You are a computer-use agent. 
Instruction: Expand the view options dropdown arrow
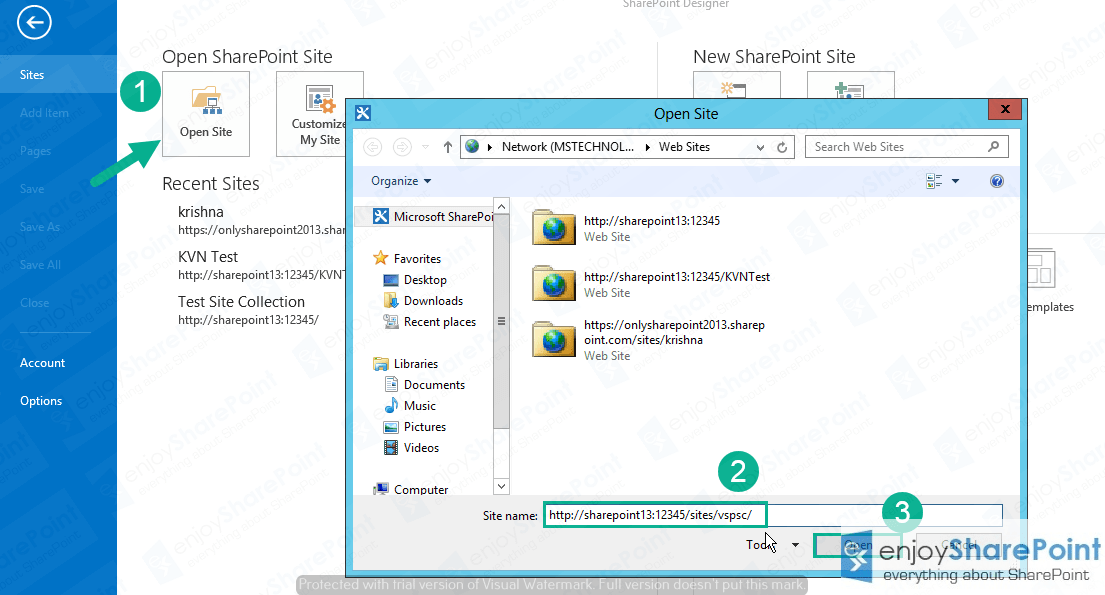click(956, 181)
